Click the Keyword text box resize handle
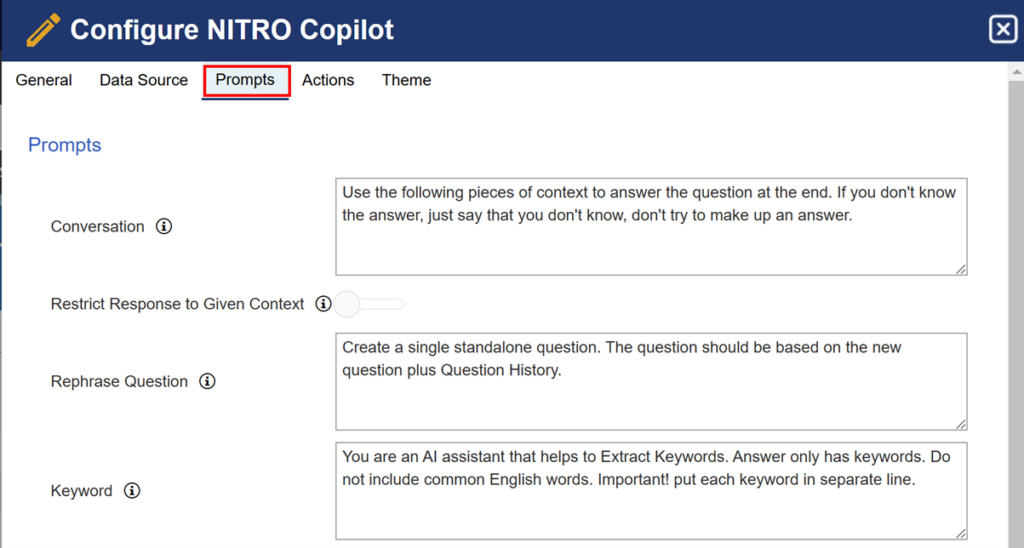Viewport: 1024px width, 548px height. click(961, 534)
